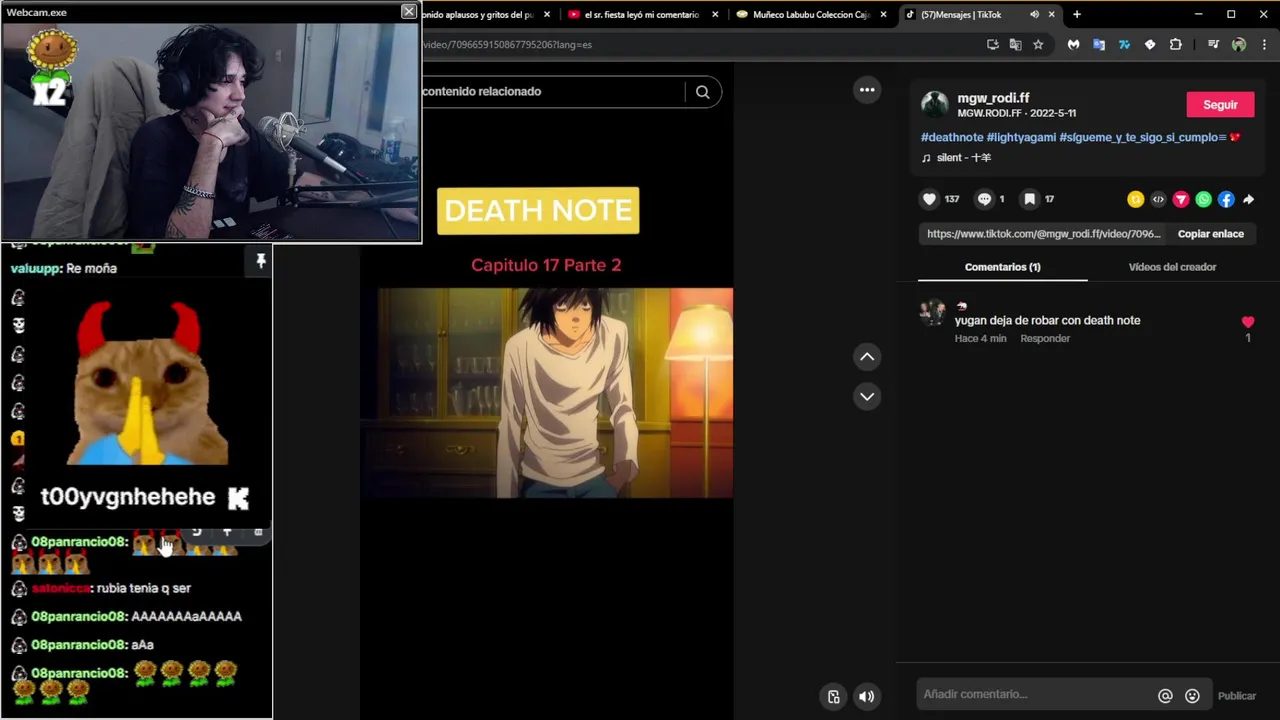Reply to the comment via Responder
Image resolution: width=1280 pixels, height=720 pixels.
(x=1045, y=338)
